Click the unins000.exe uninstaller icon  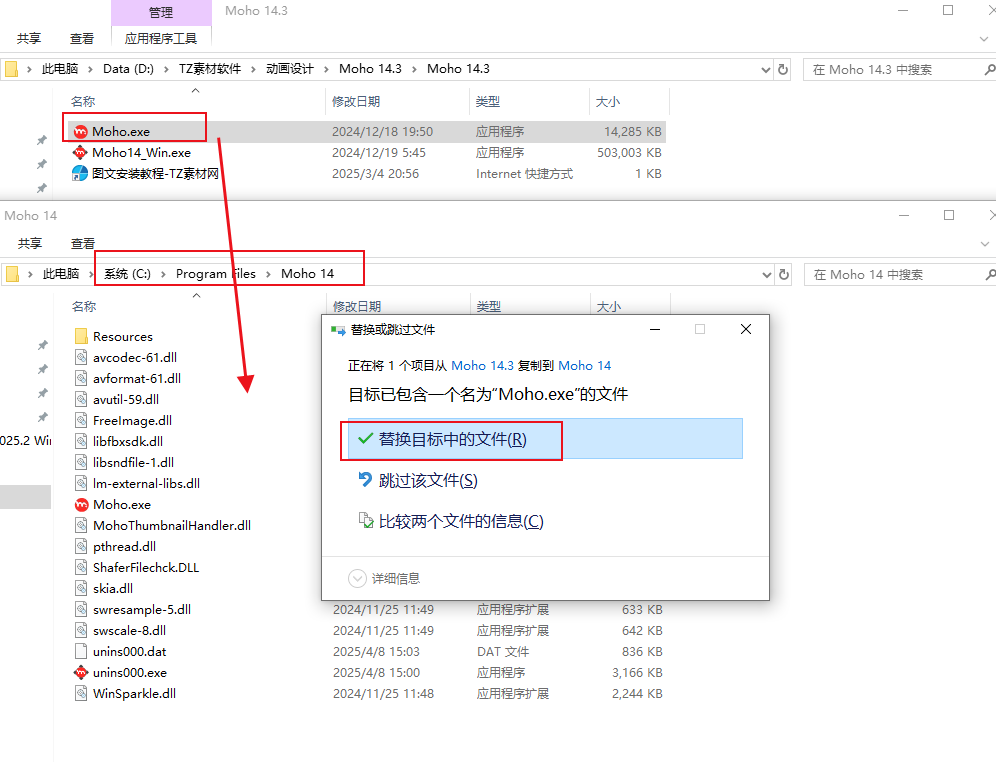tap(81, 672)
